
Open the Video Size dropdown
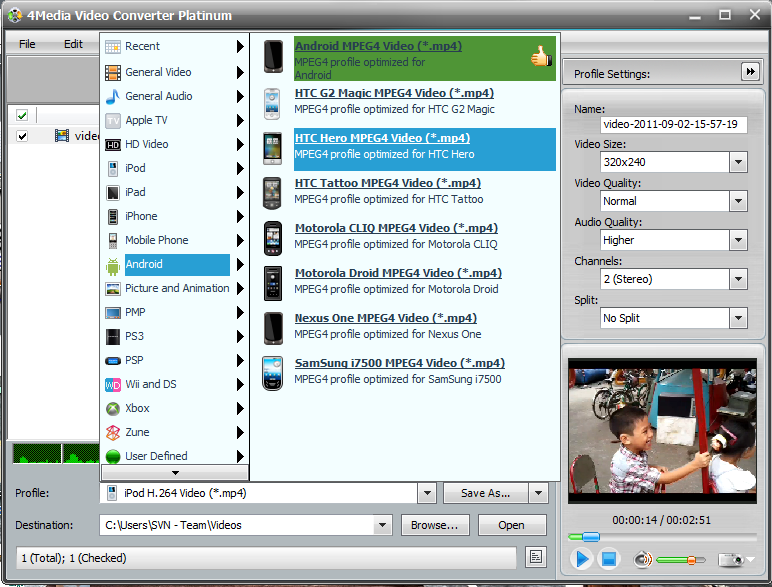738,162
